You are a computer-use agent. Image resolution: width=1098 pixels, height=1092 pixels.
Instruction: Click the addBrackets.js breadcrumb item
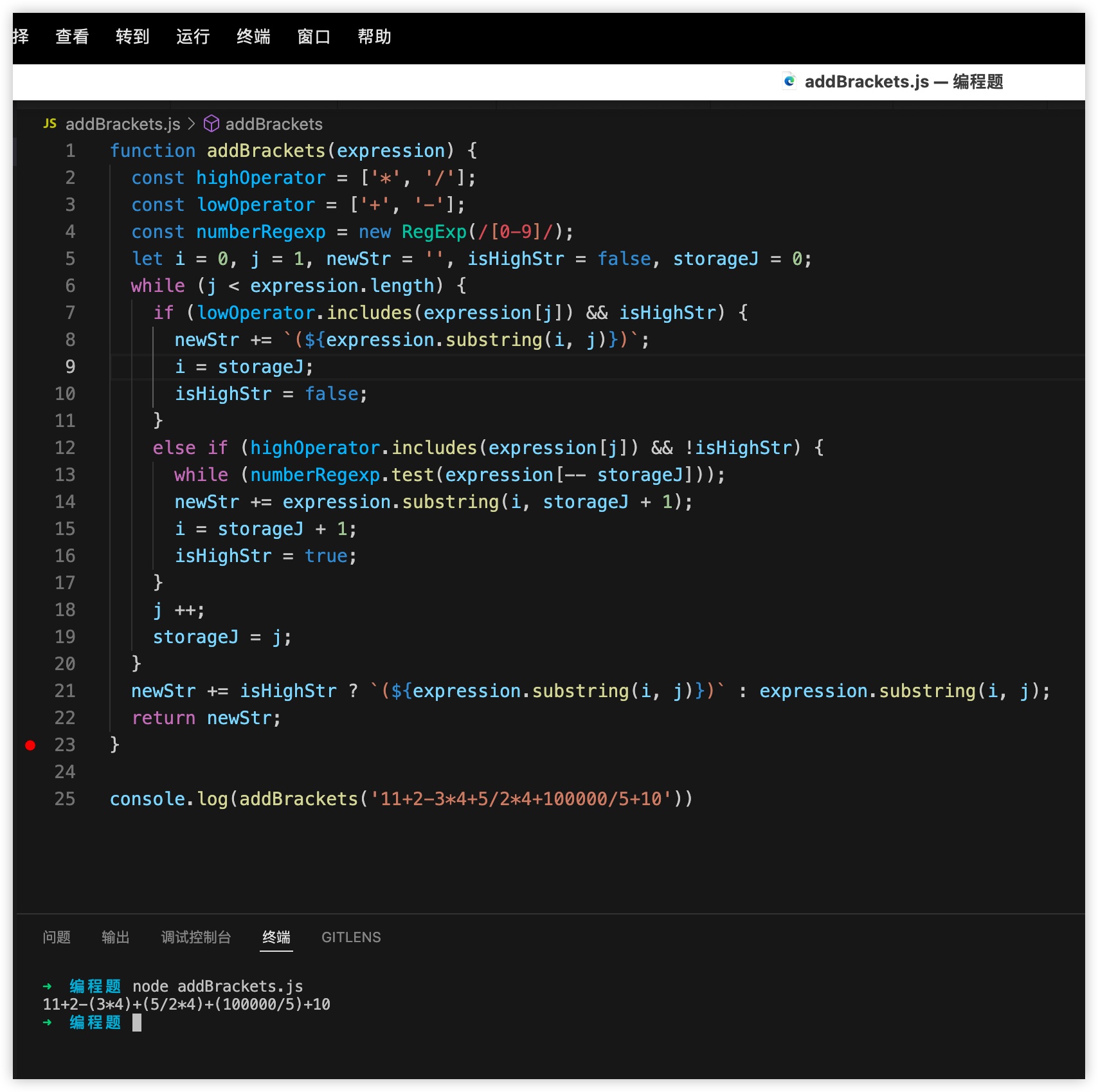(123, 123)
